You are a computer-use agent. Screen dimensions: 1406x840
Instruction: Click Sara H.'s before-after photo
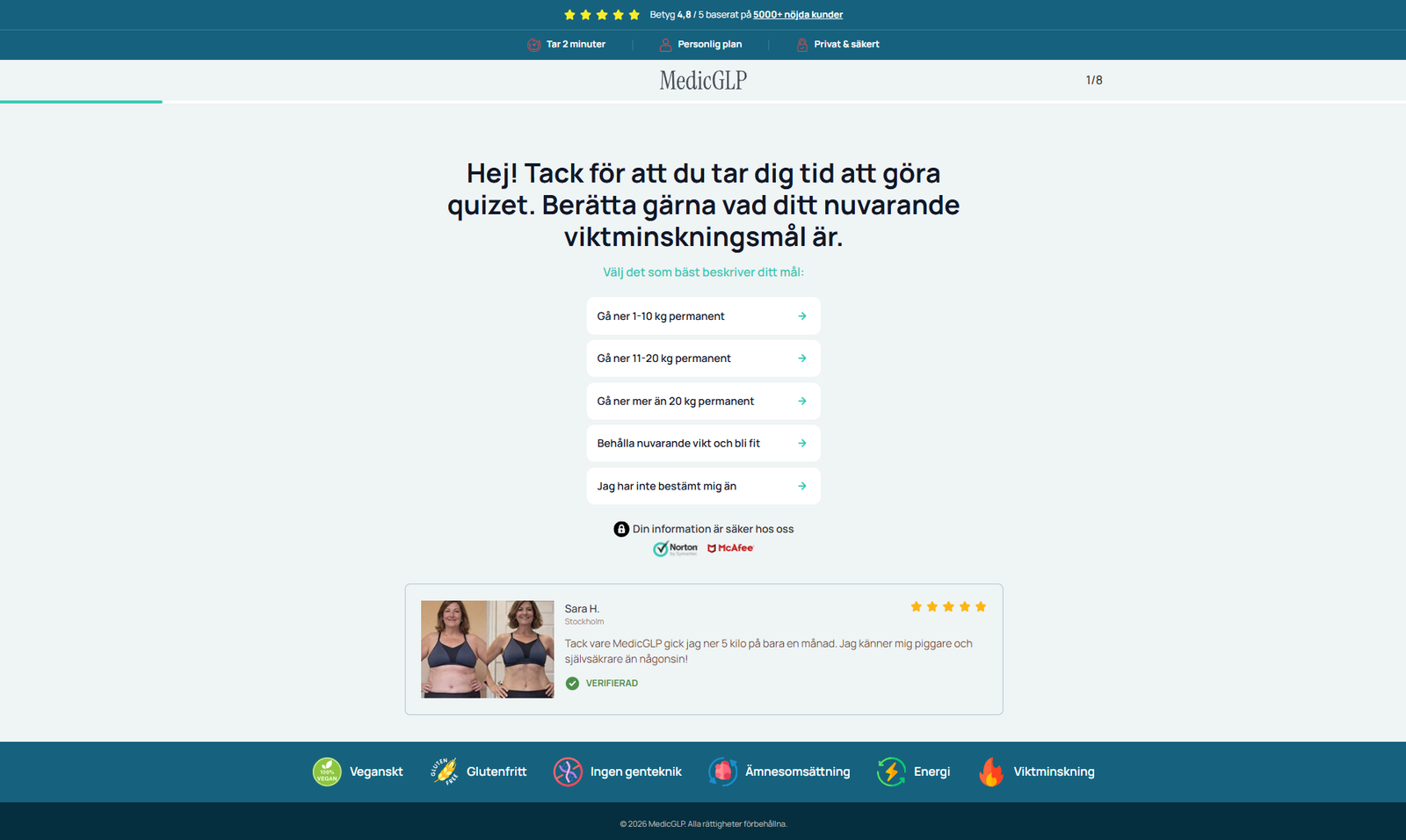[x=488, y=649]
